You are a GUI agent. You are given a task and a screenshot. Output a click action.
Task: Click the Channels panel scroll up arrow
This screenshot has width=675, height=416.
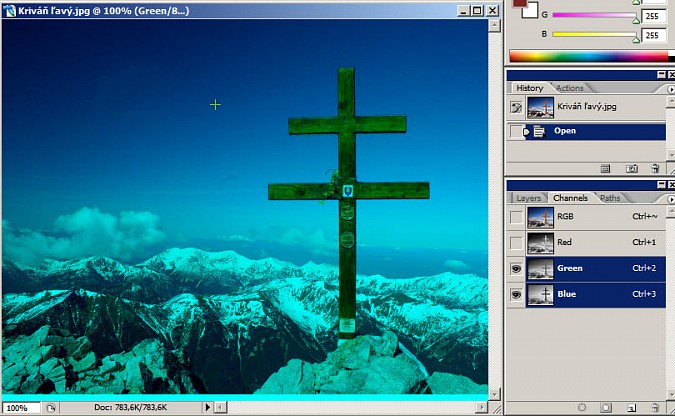(671, 211)
